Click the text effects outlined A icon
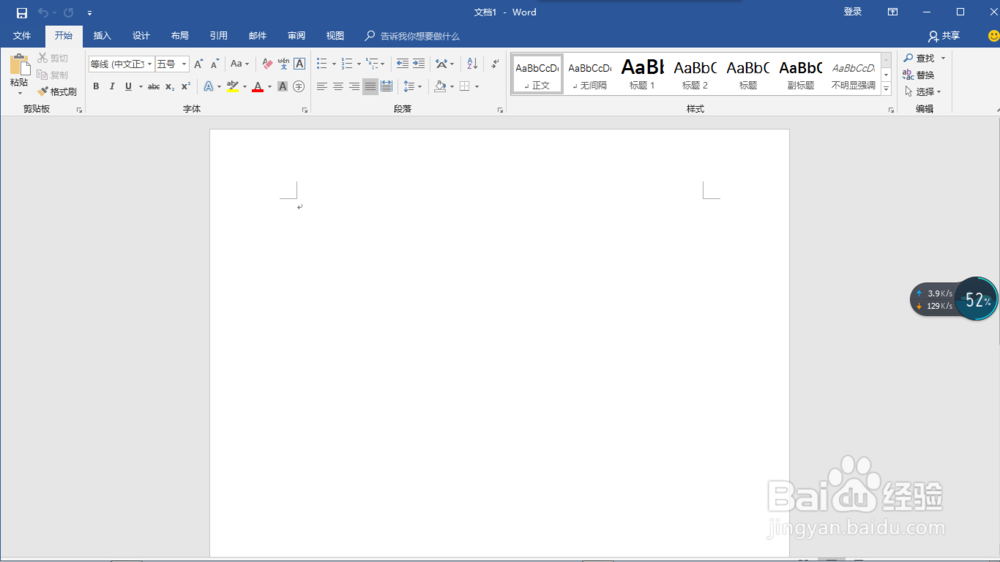Screen dimensions: 1000x562 (209, 86)
